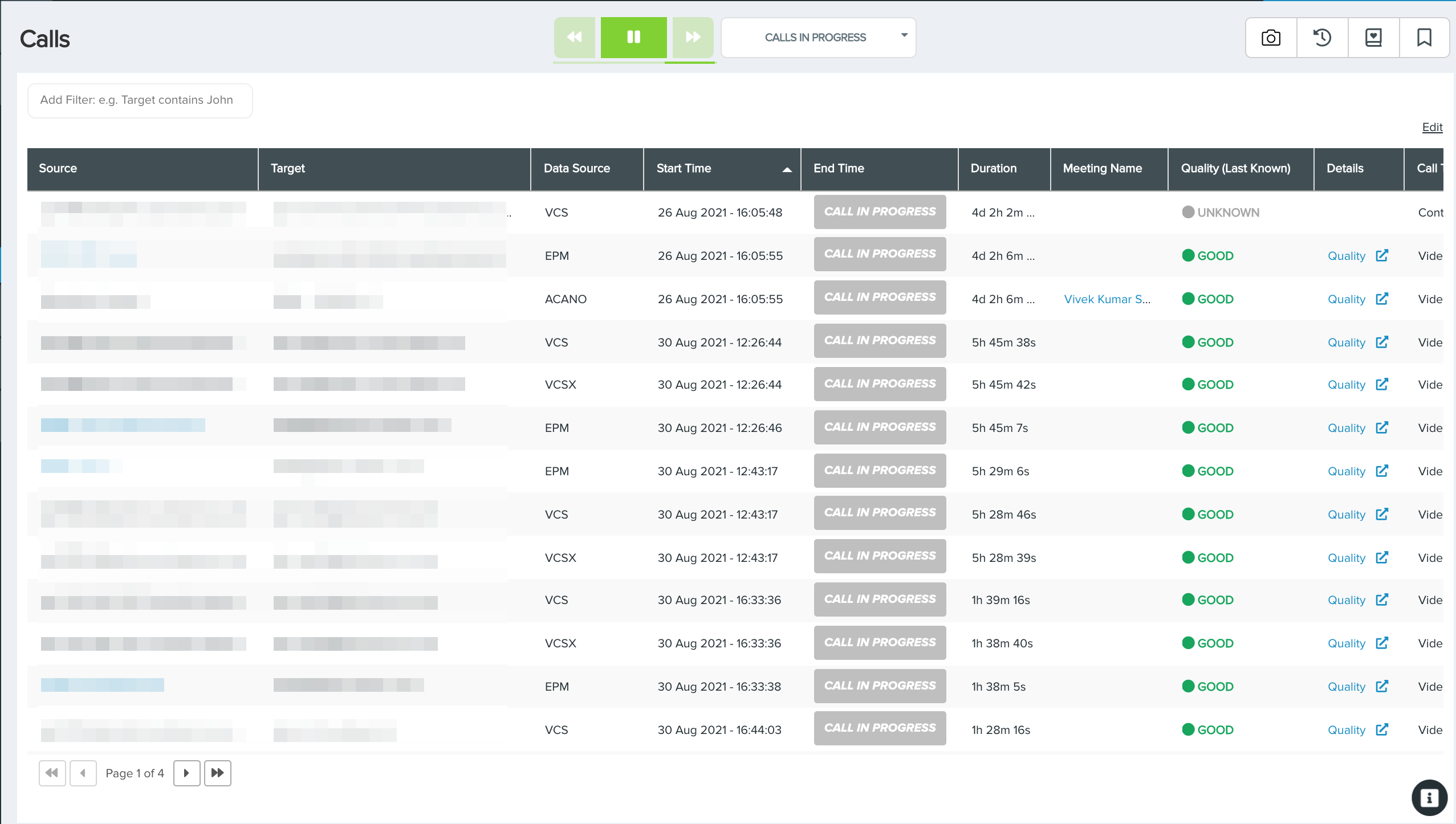Open Quality link for 16:05:55 EPM call

click(1347, 256)
